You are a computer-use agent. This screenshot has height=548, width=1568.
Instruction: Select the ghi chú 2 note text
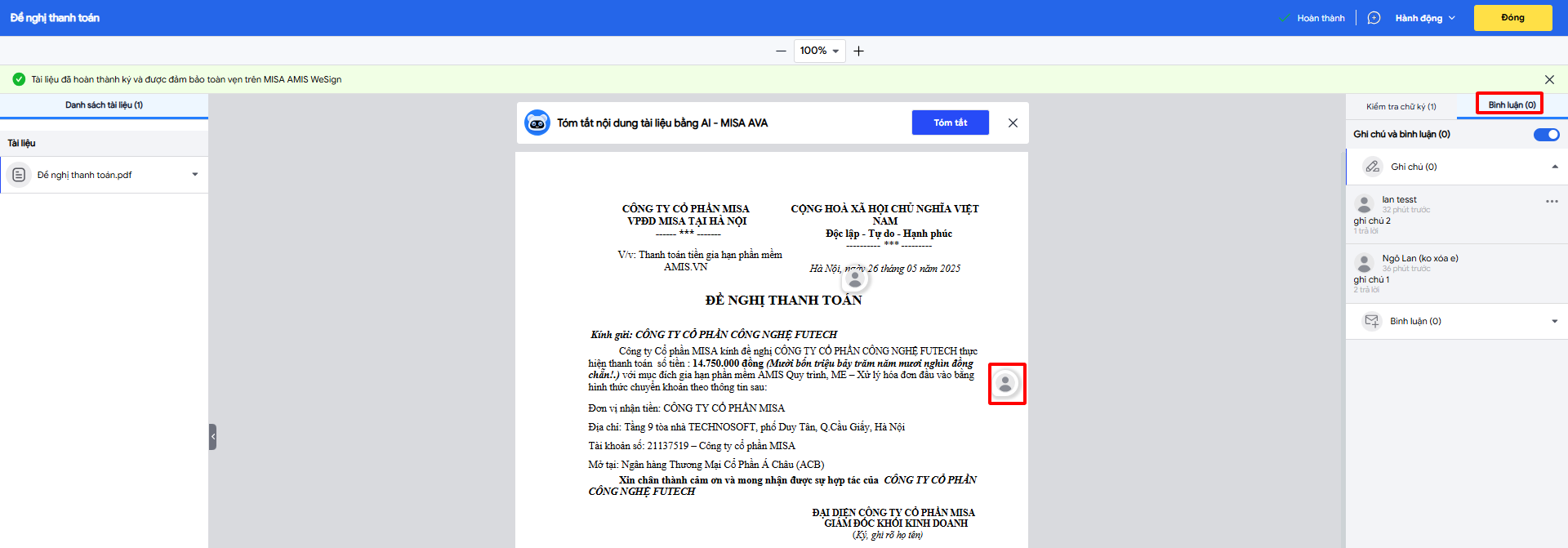coord(1372,221)
